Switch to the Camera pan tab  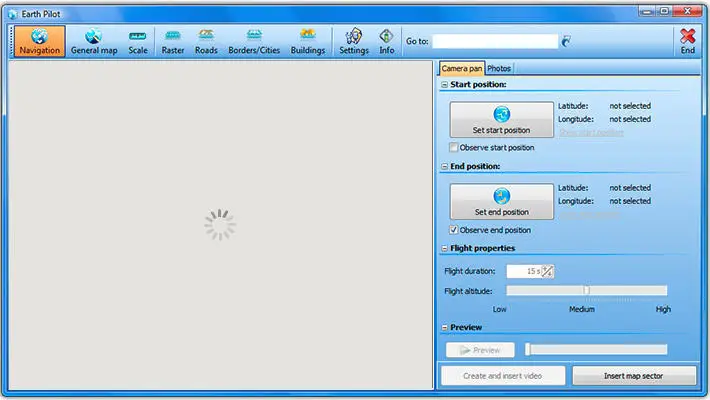(461, 68)
